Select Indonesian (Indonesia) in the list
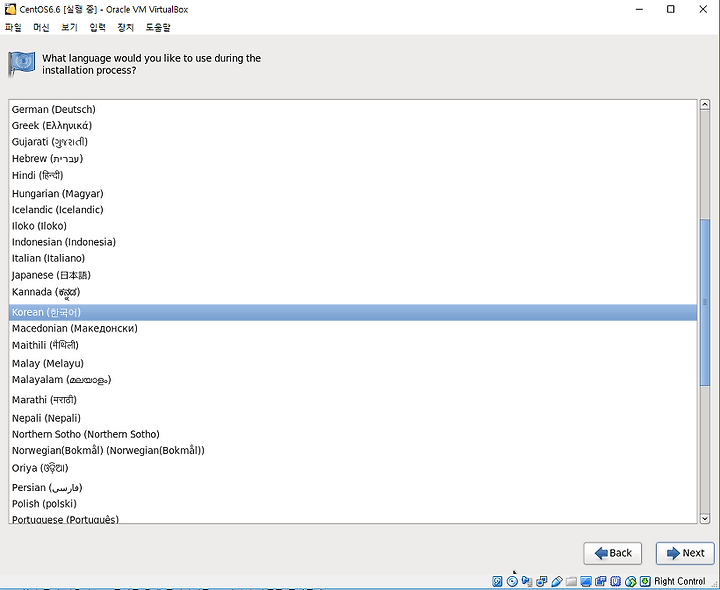 coord(353,242)
